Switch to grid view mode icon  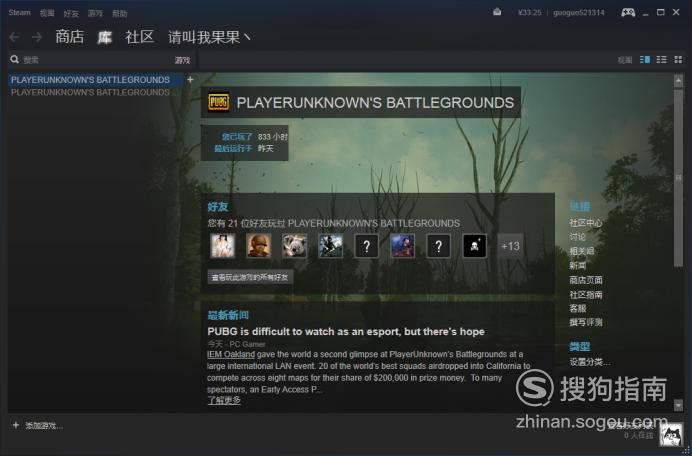[678, 60]
